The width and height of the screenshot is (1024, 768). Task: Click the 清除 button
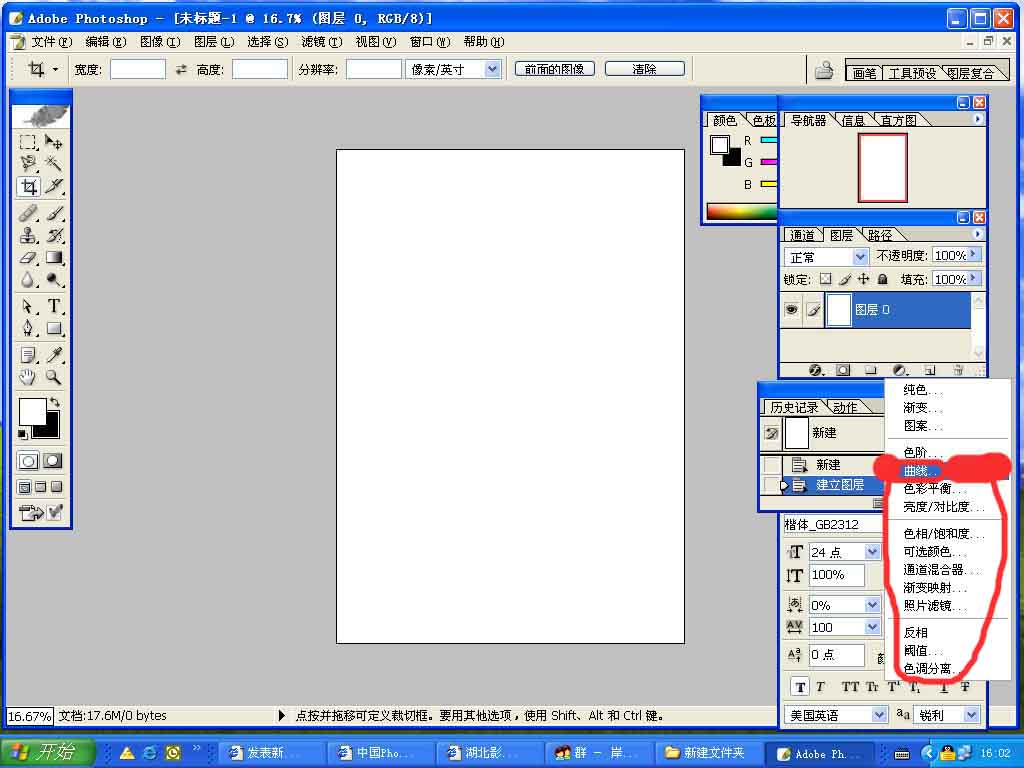(x=645, y=69)
